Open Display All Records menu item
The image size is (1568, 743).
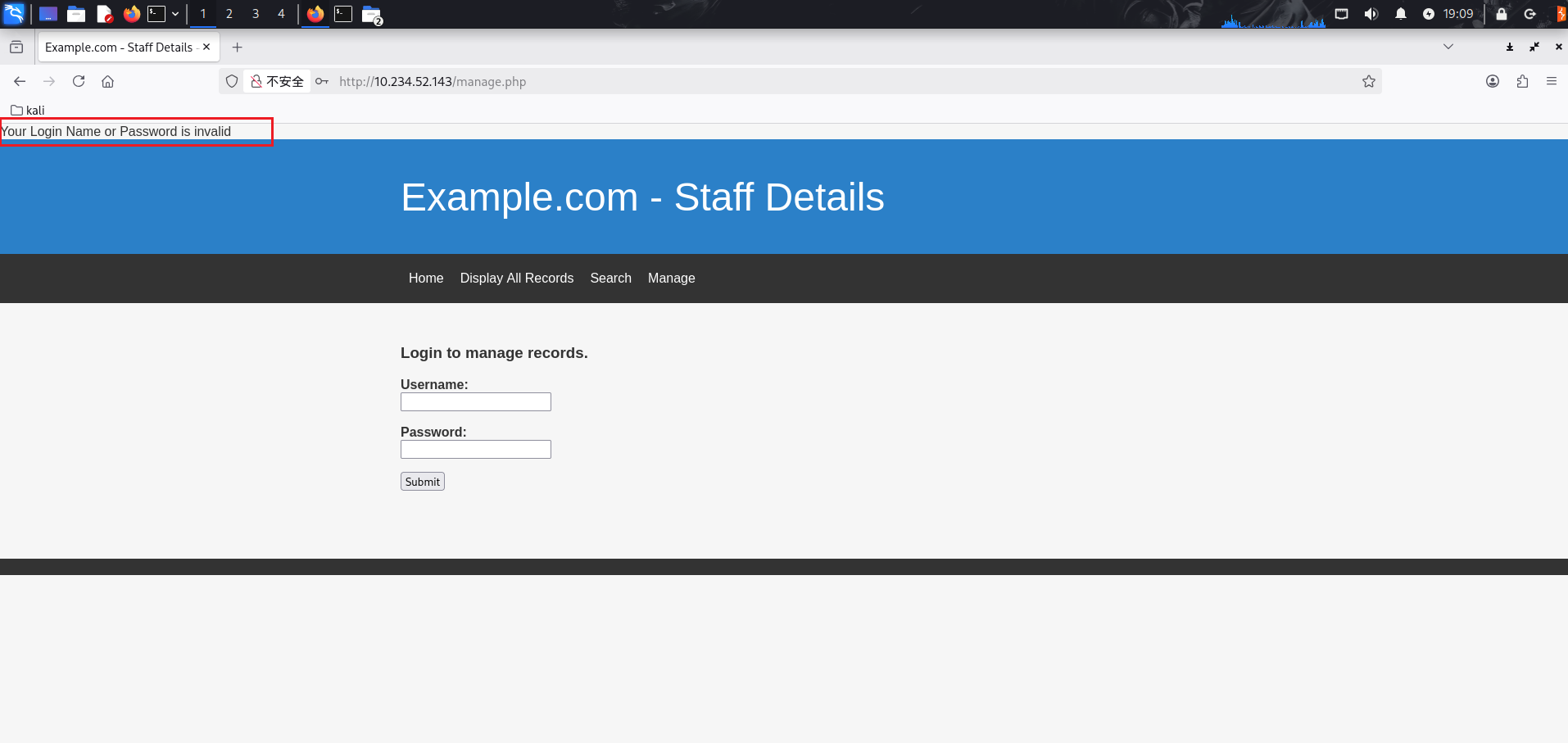click(x=516, y=279)
